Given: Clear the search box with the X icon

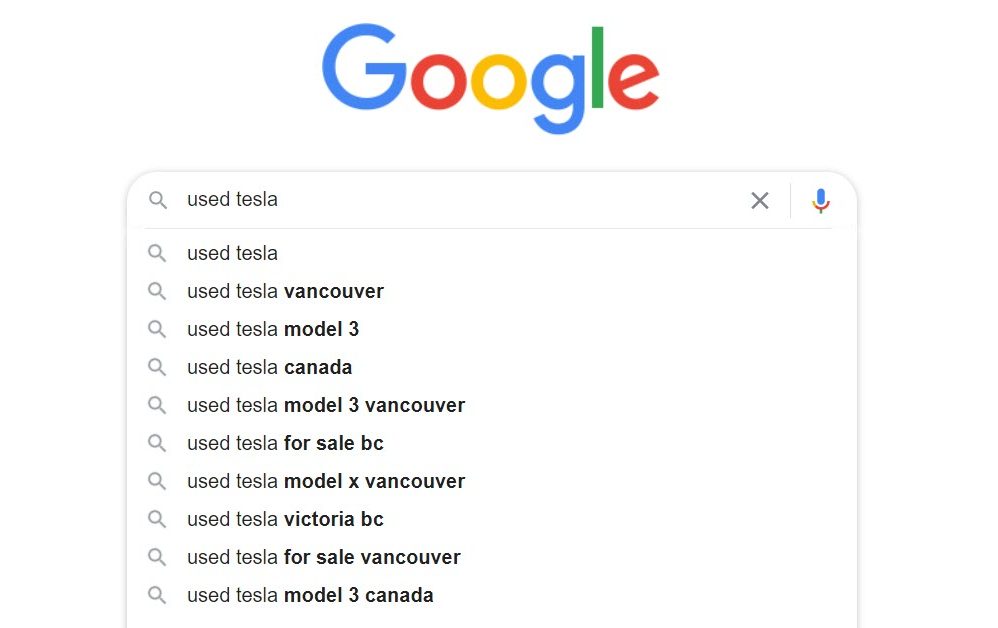Looking at the screenshot, I should point(759,200).
